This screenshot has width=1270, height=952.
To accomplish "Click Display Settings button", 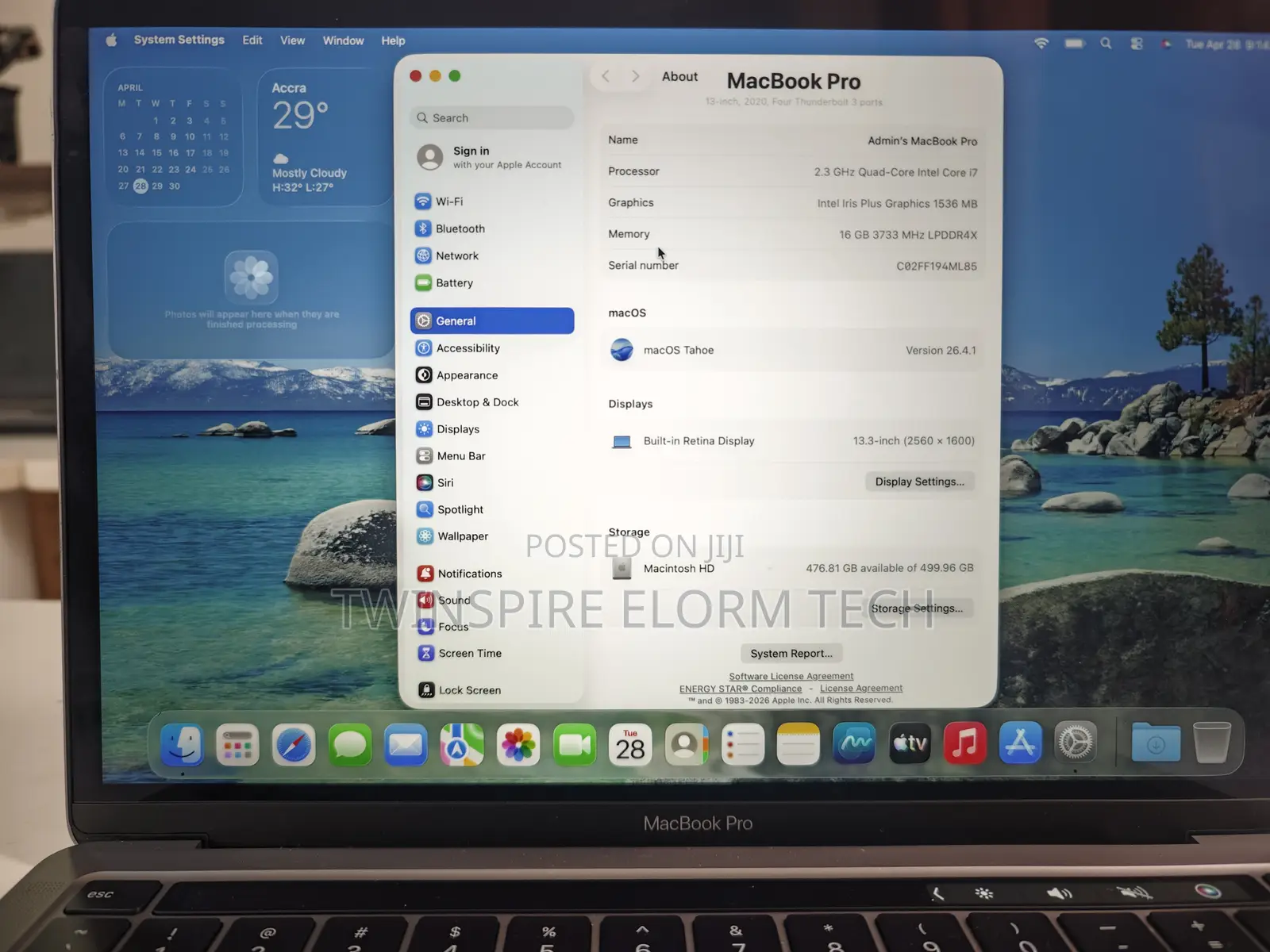I will pos(920,482).
